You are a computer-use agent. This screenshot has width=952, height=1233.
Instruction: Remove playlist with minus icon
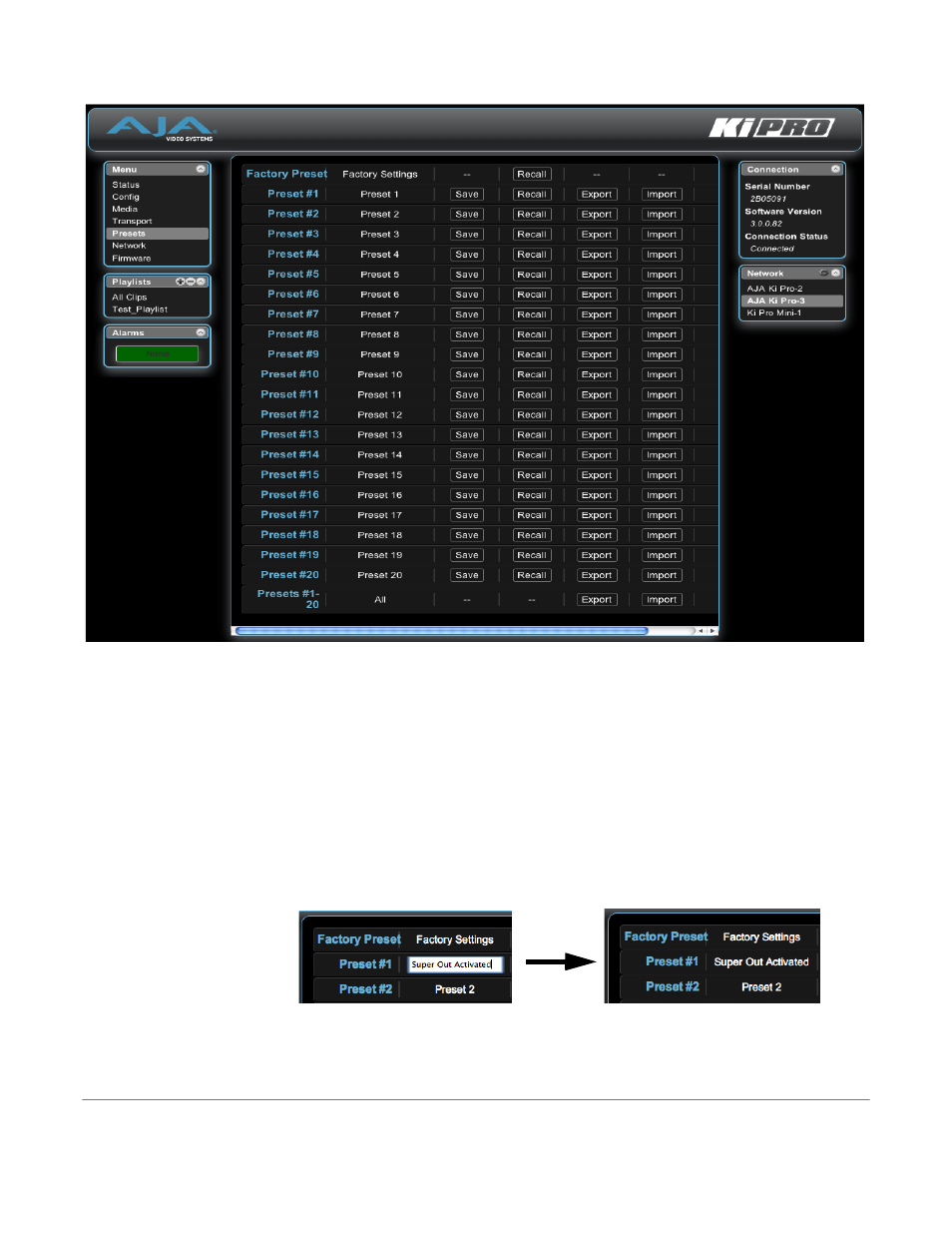(191, 282)
